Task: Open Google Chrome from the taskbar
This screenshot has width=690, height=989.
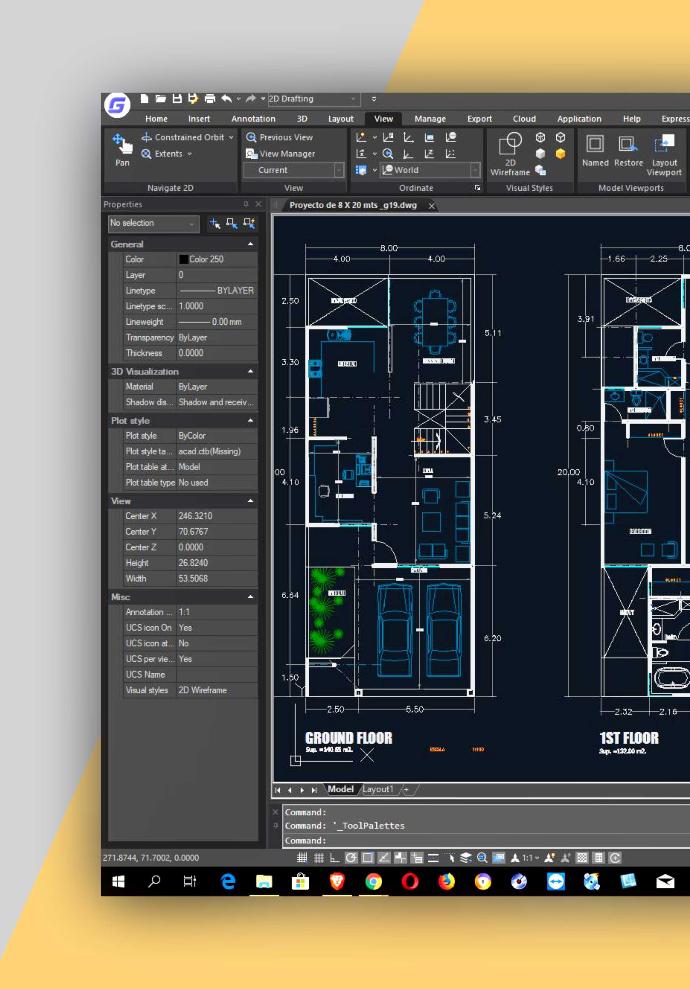Action: coord(373,881)
